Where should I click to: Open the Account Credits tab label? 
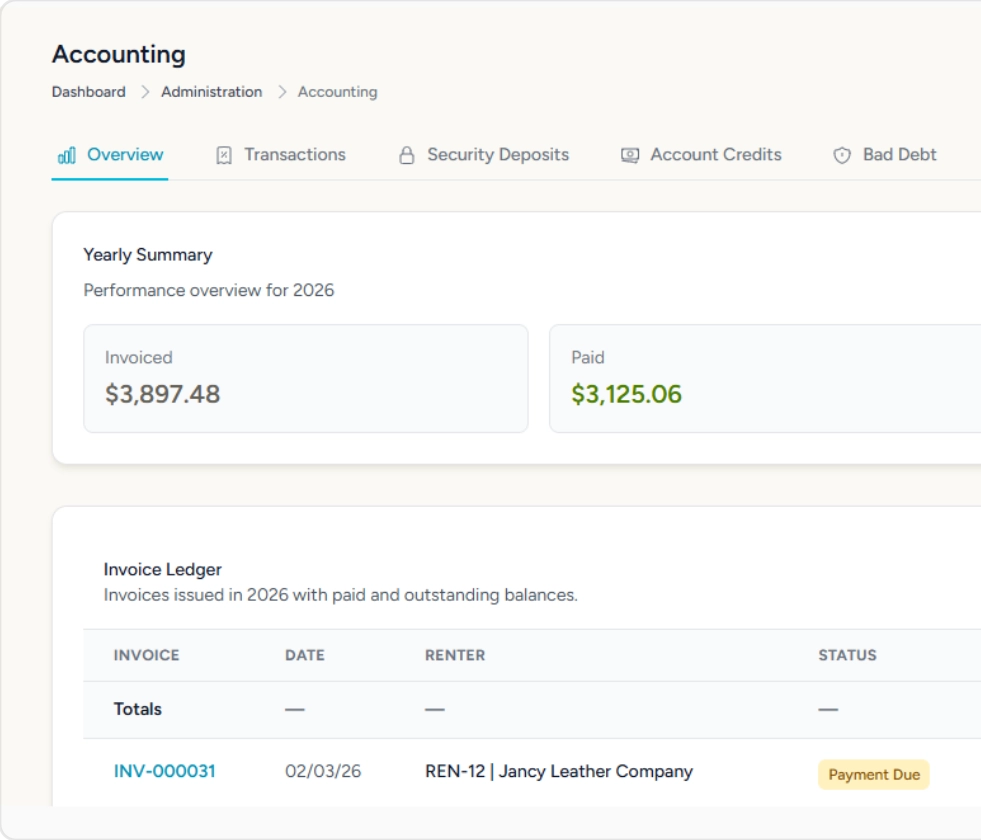[x=715, y=155]
